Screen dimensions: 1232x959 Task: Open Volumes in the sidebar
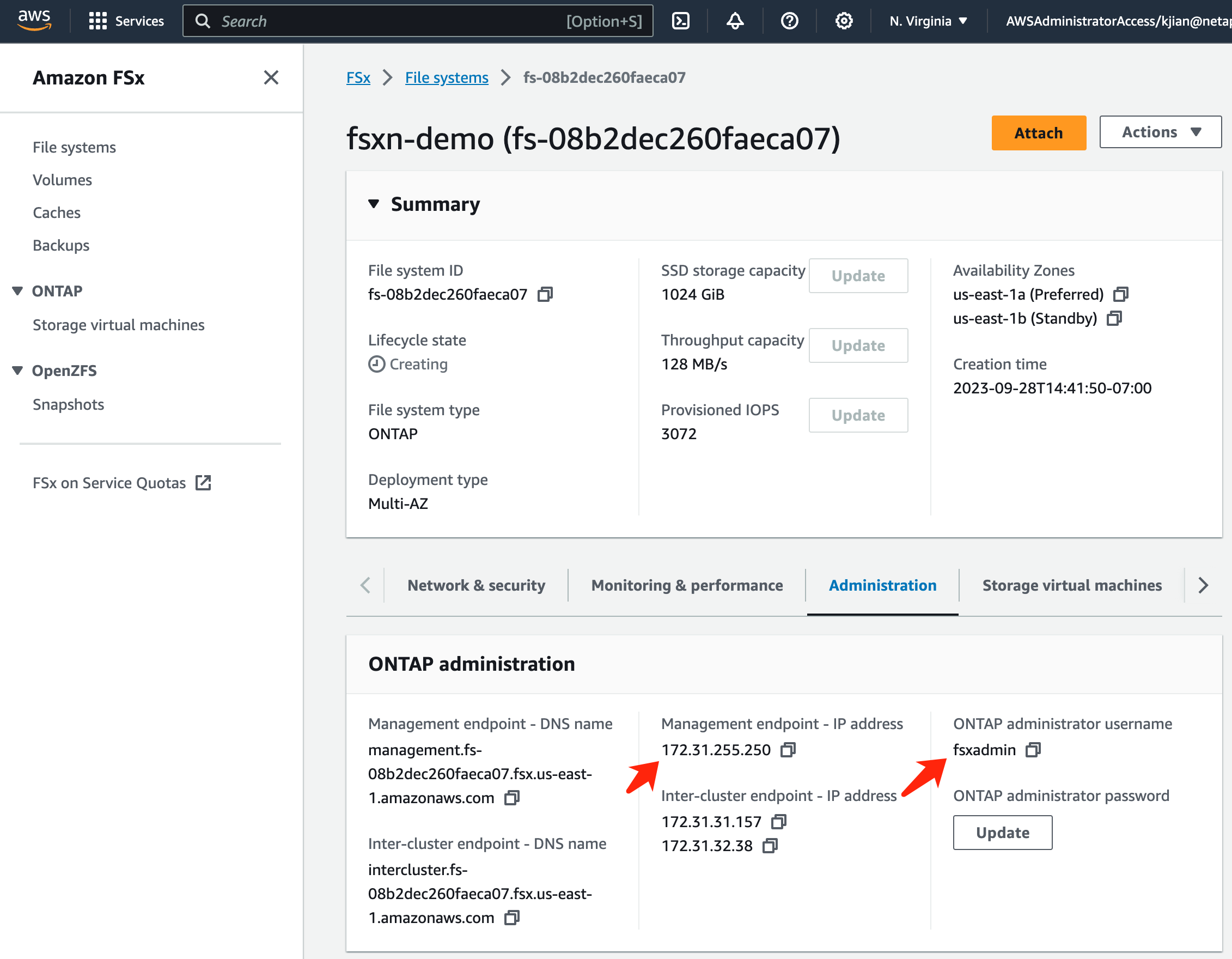tap(62, 180)
